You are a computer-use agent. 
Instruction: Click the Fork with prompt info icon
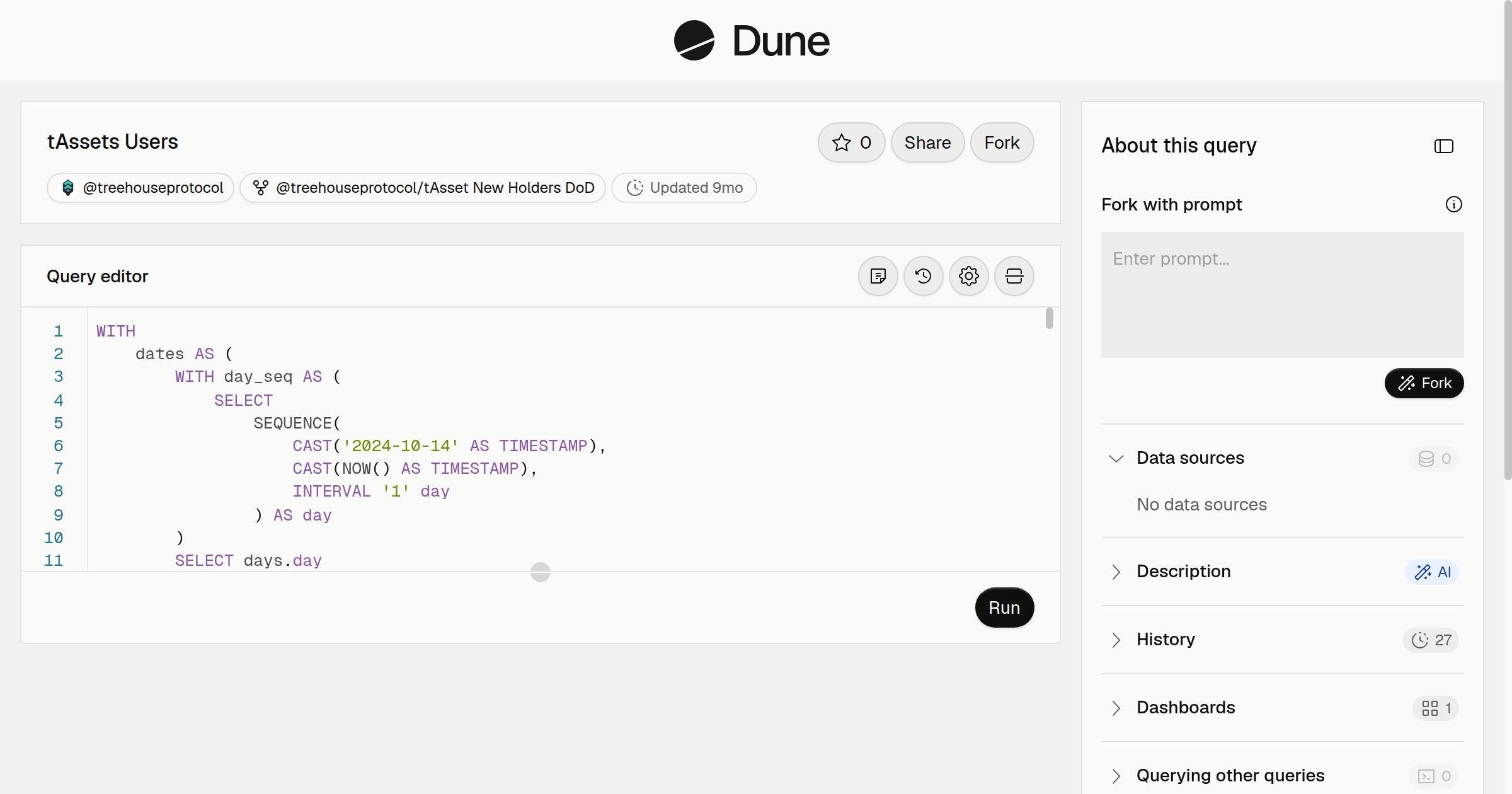[x=1453, y=204]
